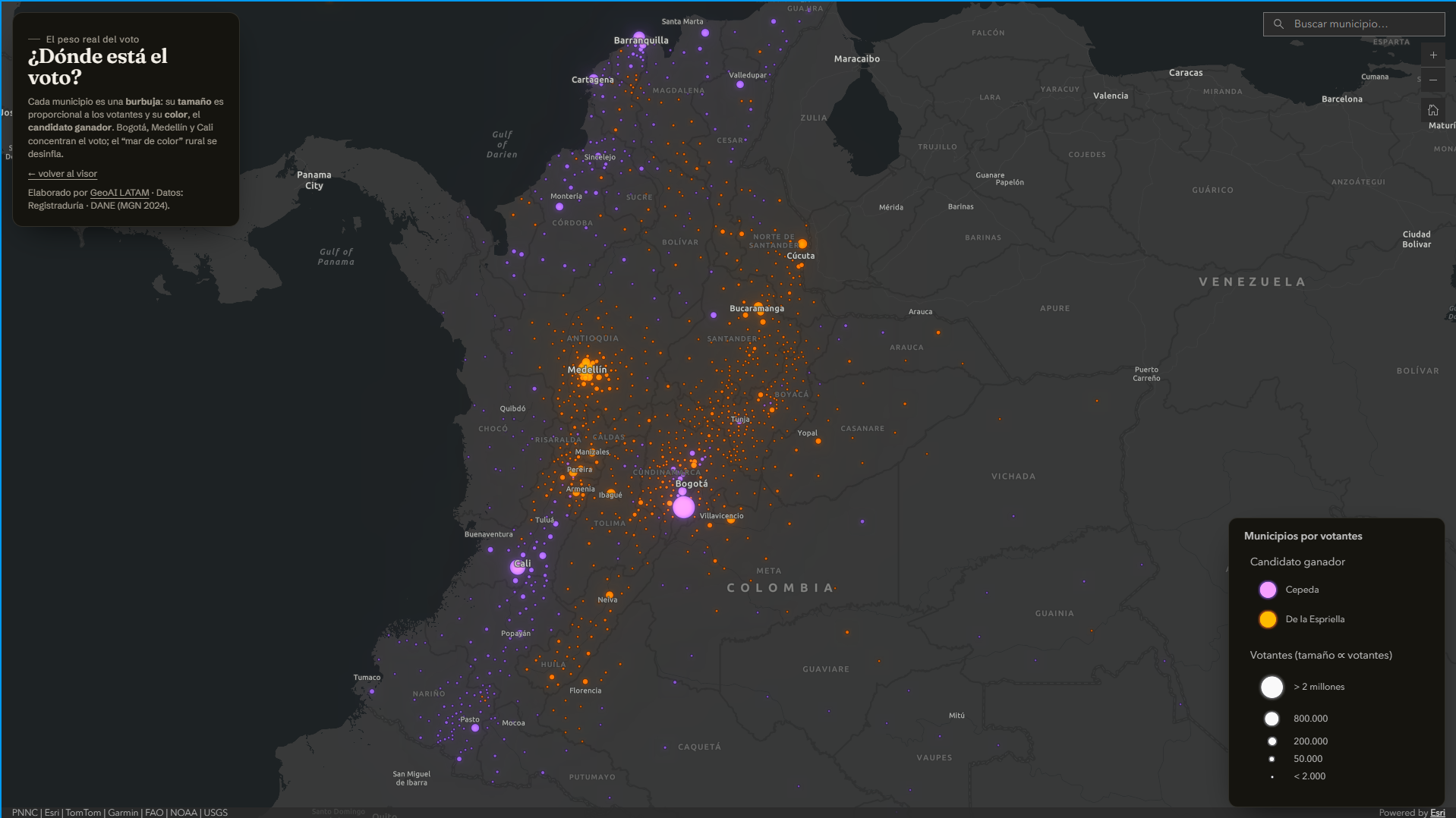Click the 'Cartagena' map label
Screen dimensions: 1456x818
click(593, 80)
